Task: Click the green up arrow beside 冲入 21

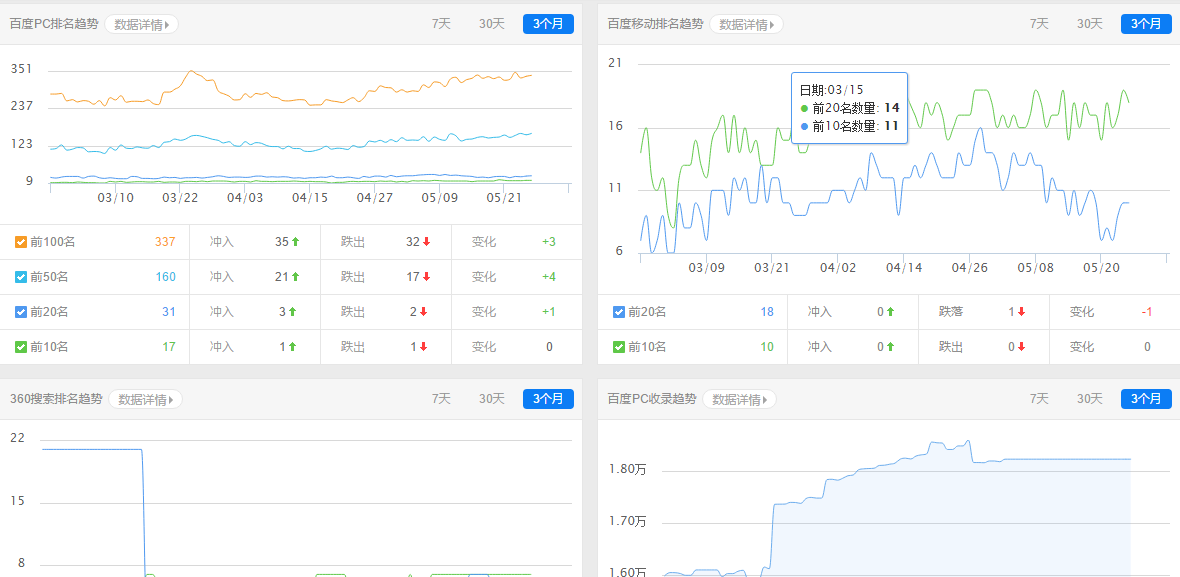Action: (x=295, y=277)
